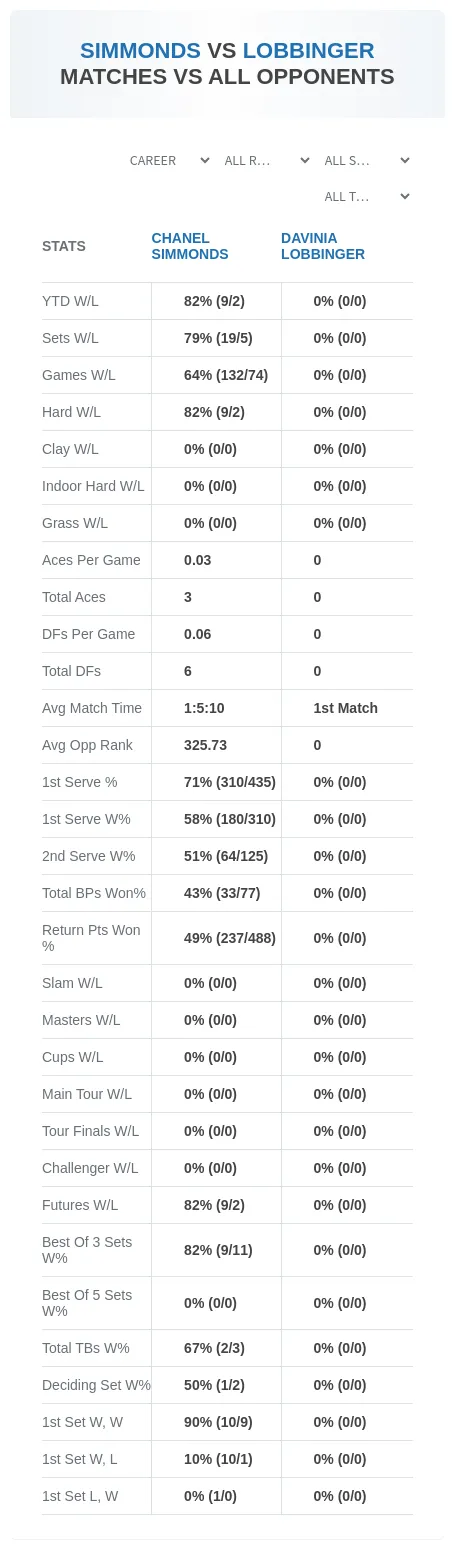Select the Total TBs W% value 67% (2/3)
Viewport: 455px width, 1549px height.
pyautogui.click(x=214, y=1348)
